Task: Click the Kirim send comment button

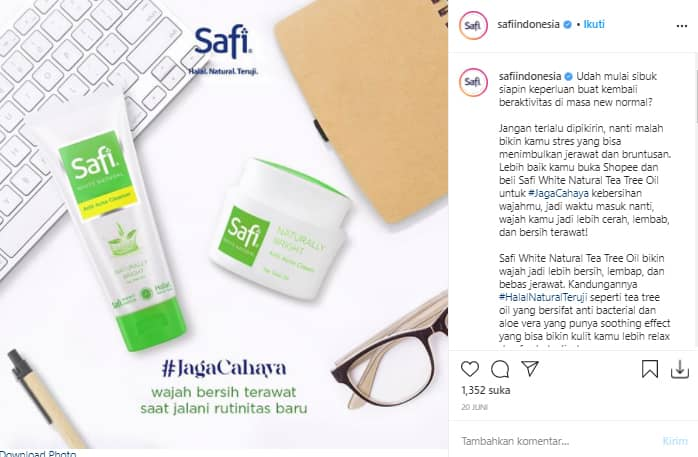Action: (675, 441)
